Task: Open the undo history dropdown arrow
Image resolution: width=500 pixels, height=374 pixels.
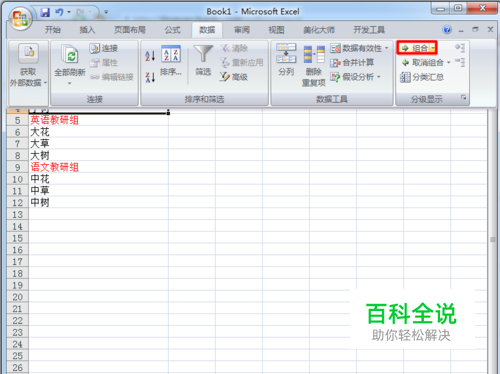Action: click(69, 13)
